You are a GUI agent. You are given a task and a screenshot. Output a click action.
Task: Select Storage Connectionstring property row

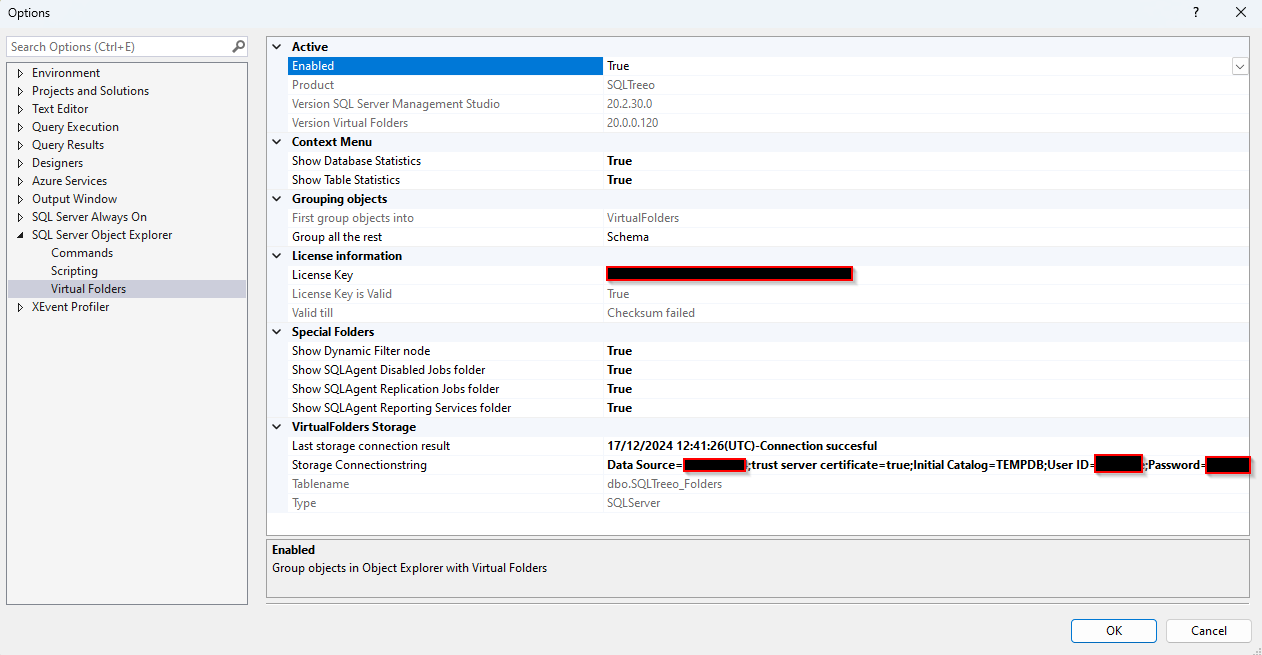tap(769, 465)
